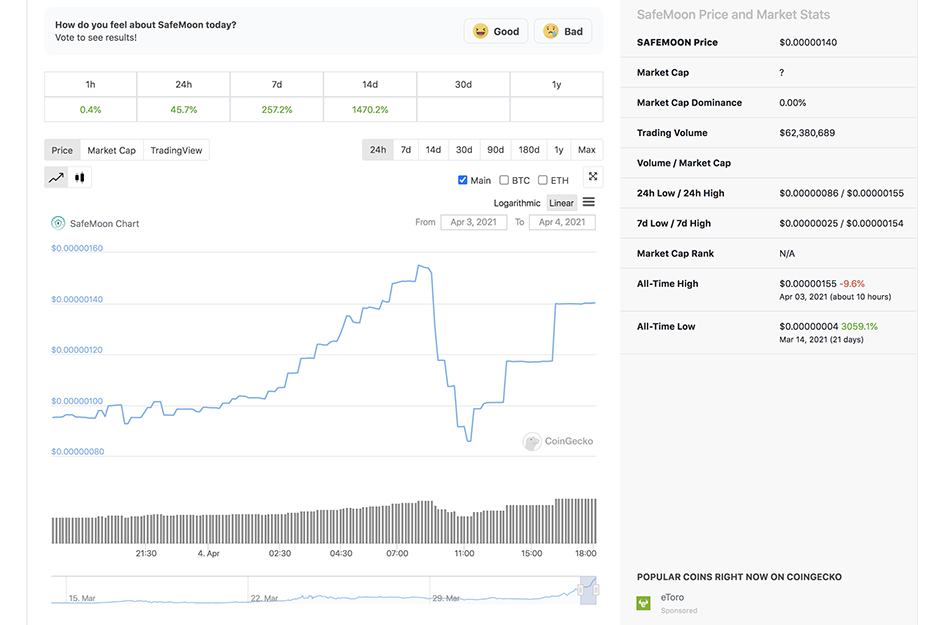936x625 pixels.
Task: Open the TradingView tab
Action: click(176, 150)
